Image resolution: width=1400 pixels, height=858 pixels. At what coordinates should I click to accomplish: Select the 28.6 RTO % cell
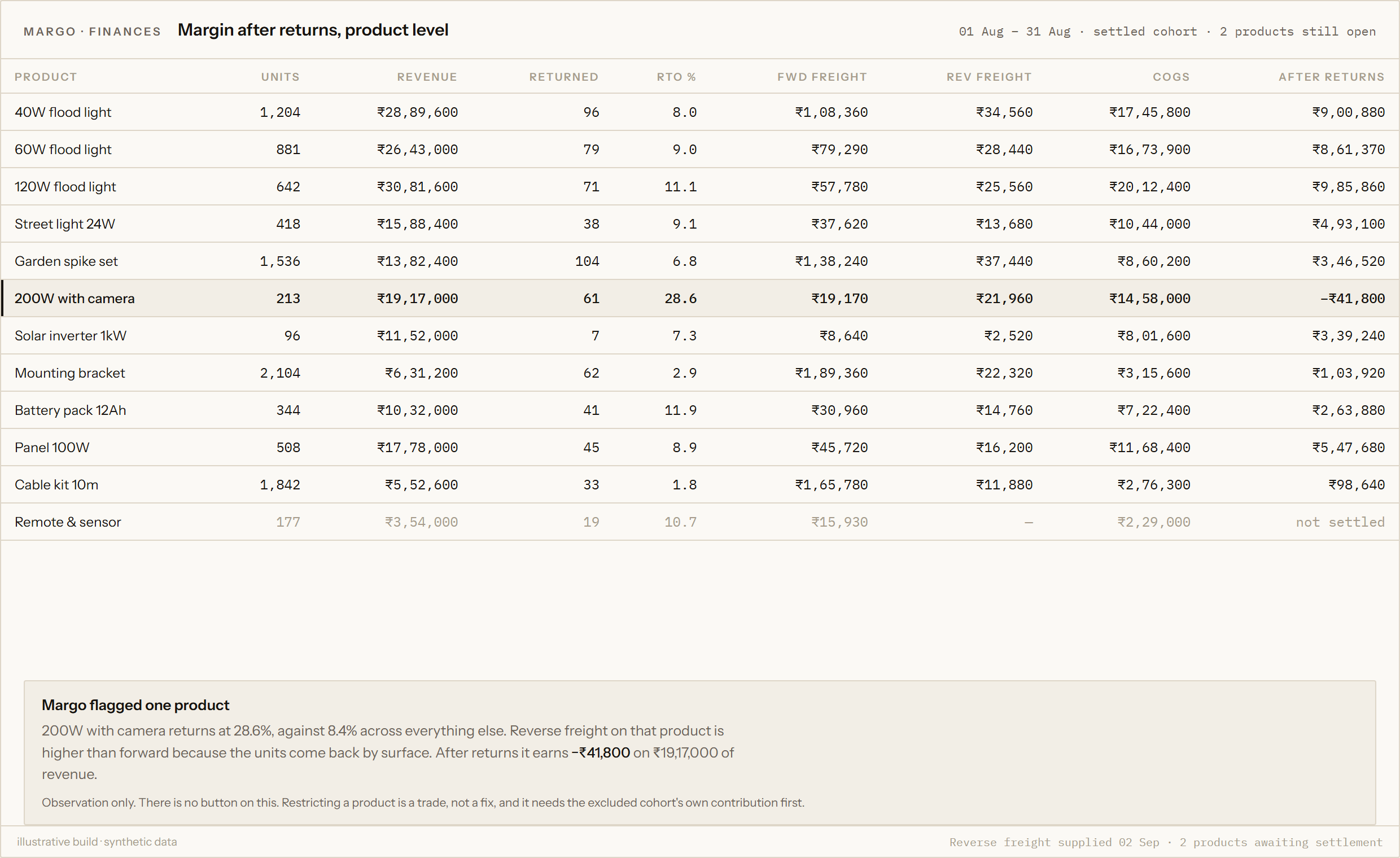pos(681,298)
